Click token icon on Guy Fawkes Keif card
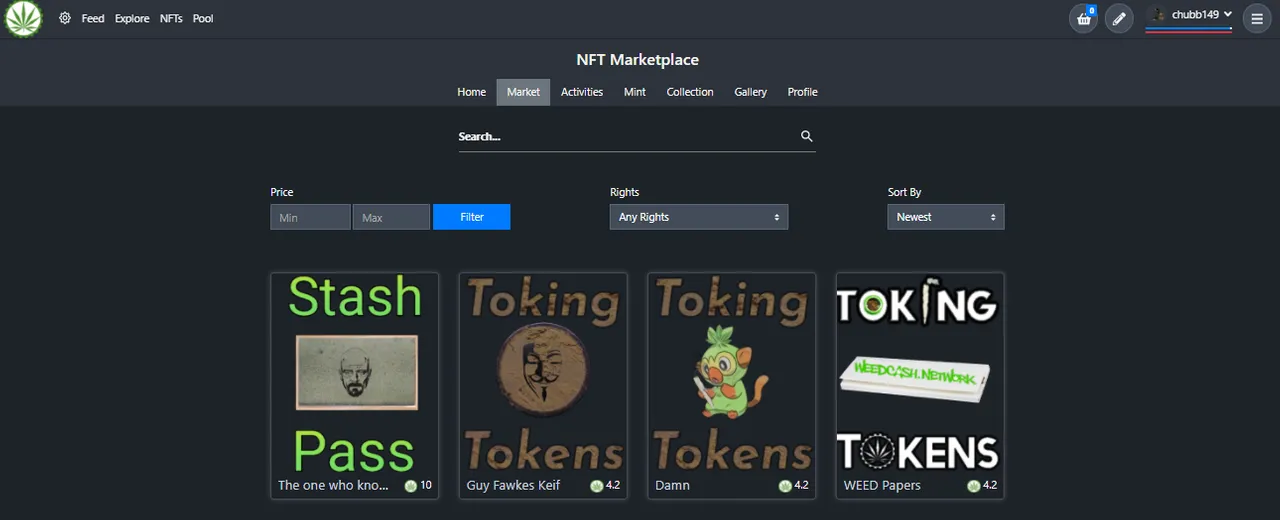 597,486
